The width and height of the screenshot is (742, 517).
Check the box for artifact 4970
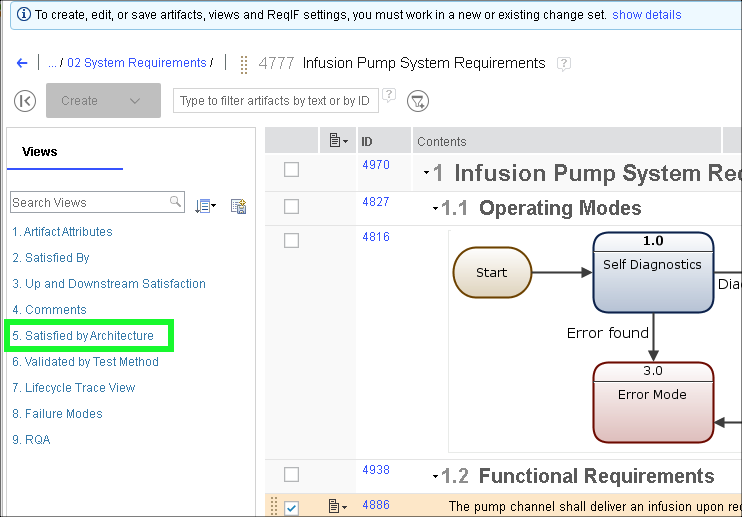(291, 170)
